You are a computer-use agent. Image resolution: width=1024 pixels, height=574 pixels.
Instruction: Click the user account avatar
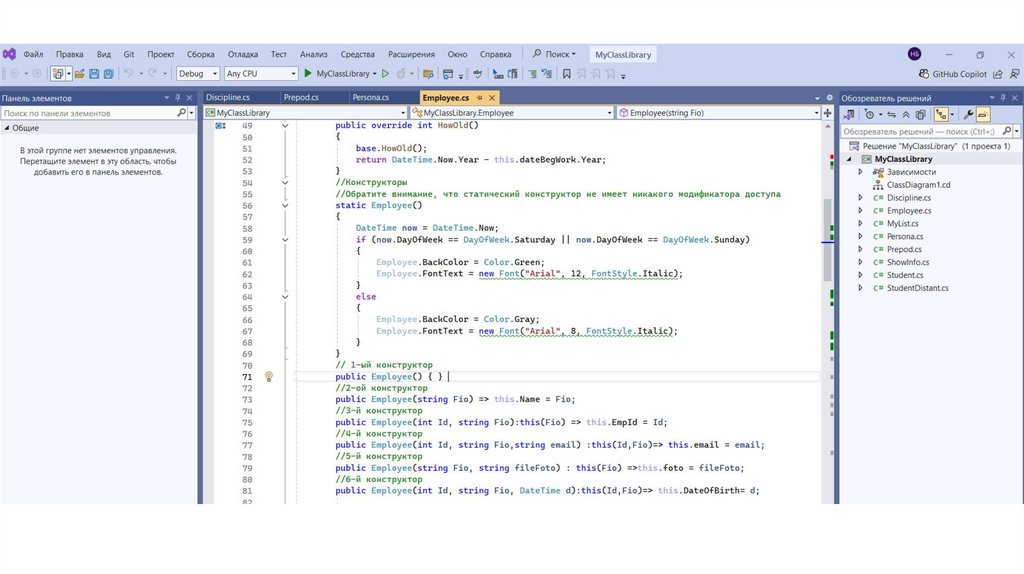tap(914, 54)
